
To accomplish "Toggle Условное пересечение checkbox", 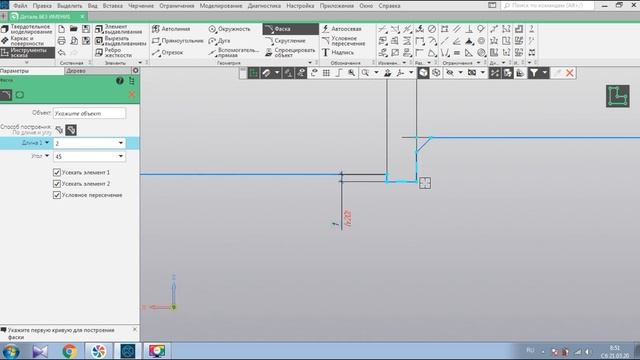I will pyautogui.click(x=57, y=196).
